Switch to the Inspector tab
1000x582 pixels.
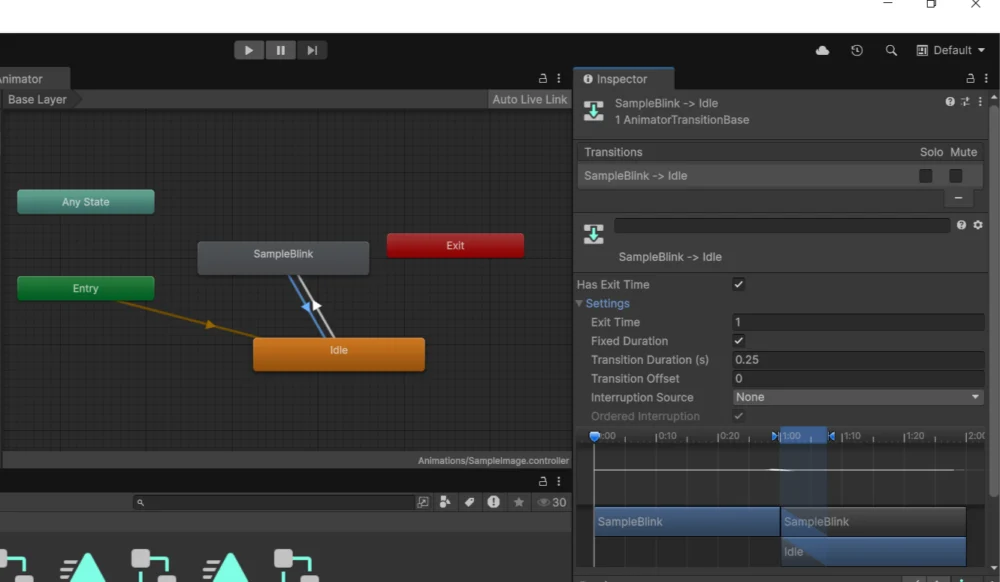coord(621,79)
